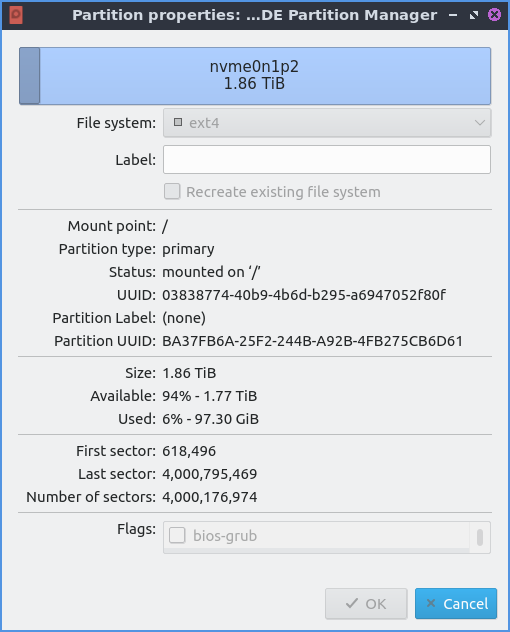Click the ext4 text in the combo box

[x=204, y=123]
